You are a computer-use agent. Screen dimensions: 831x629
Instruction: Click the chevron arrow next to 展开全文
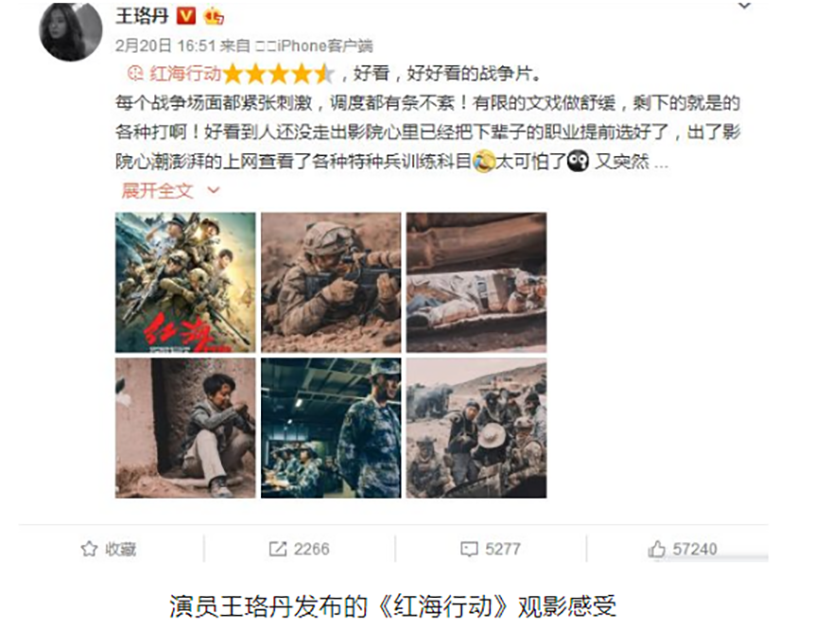coord(214,190)
